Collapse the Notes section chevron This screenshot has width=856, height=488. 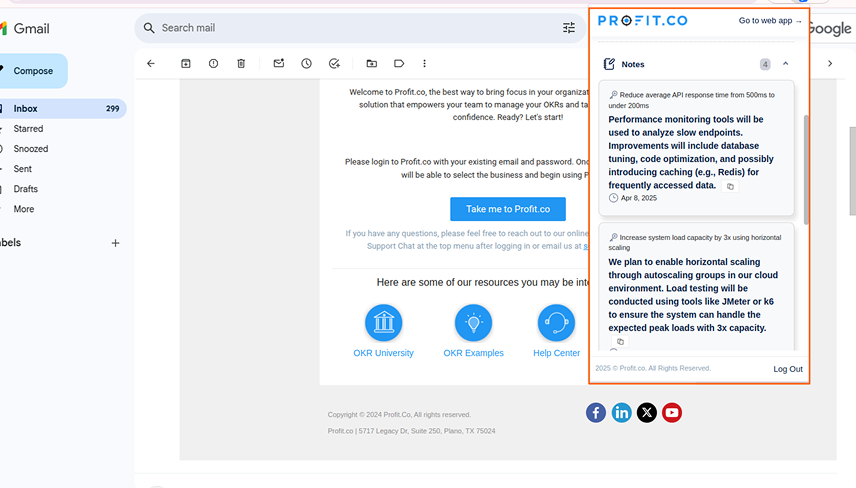click(786, 64)
